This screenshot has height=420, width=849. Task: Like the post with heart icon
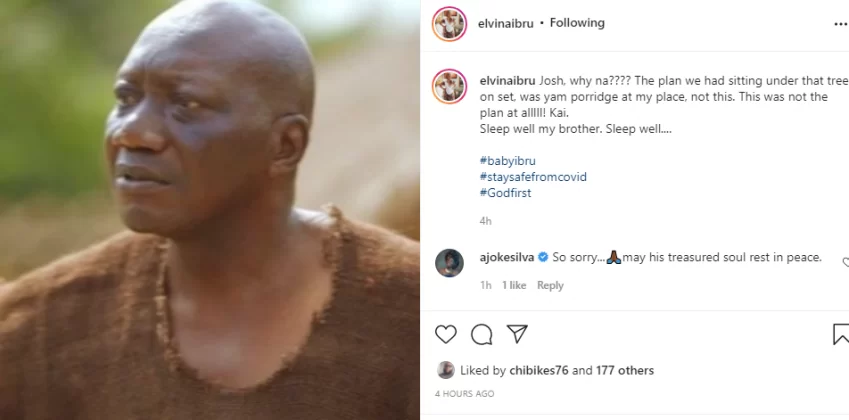446,334
